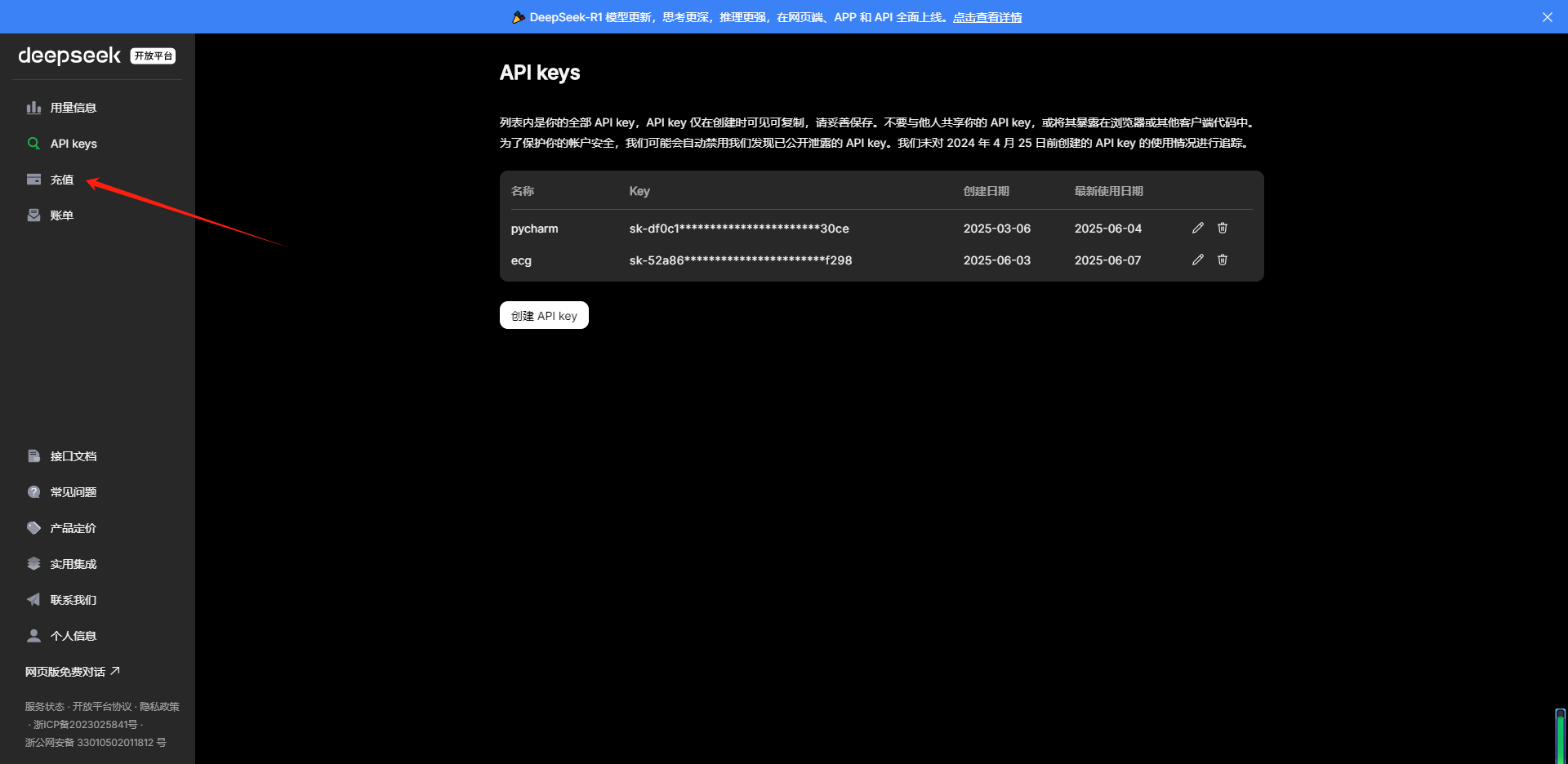Viewport: 1568px width, 764px height.
Task: Click the FAQ question-mark icon
Action: (x=33, y=492)
